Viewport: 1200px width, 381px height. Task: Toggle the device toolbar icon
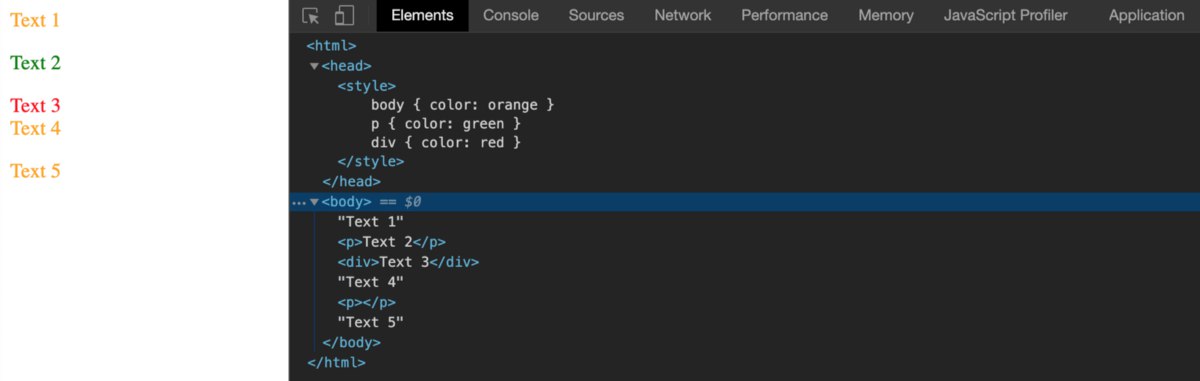click(344, 16)
